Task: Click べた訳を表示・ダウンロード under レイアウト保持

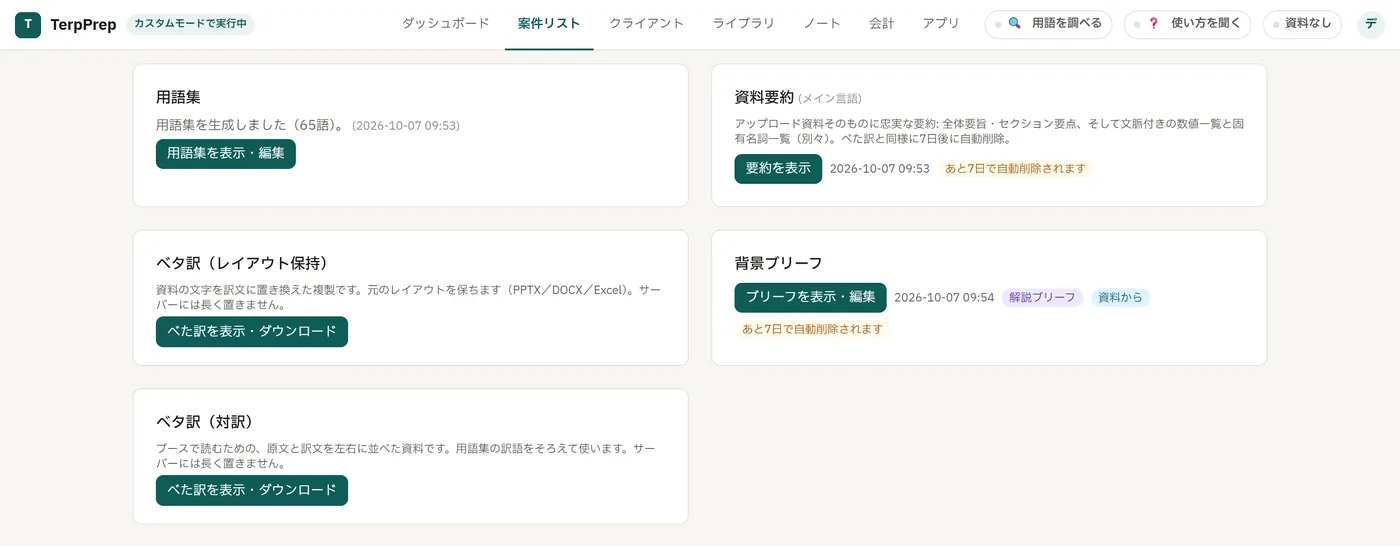Action: (x=252, y=332)
